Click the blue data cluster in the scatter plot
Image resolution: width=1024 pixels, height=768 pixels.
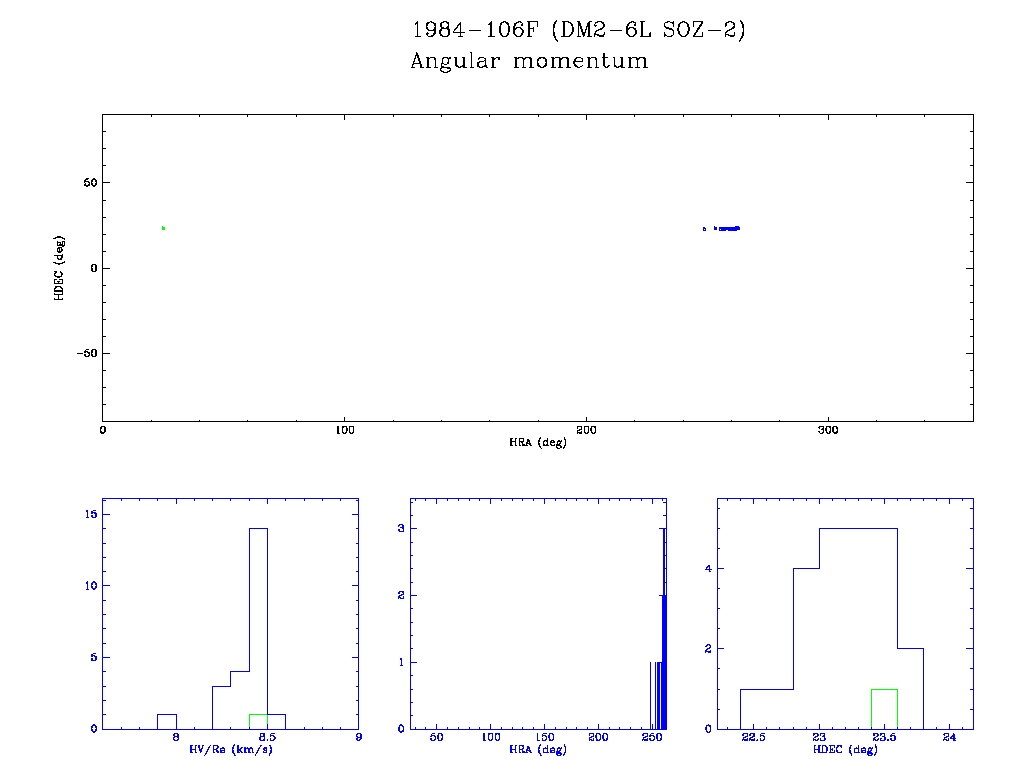727,228
